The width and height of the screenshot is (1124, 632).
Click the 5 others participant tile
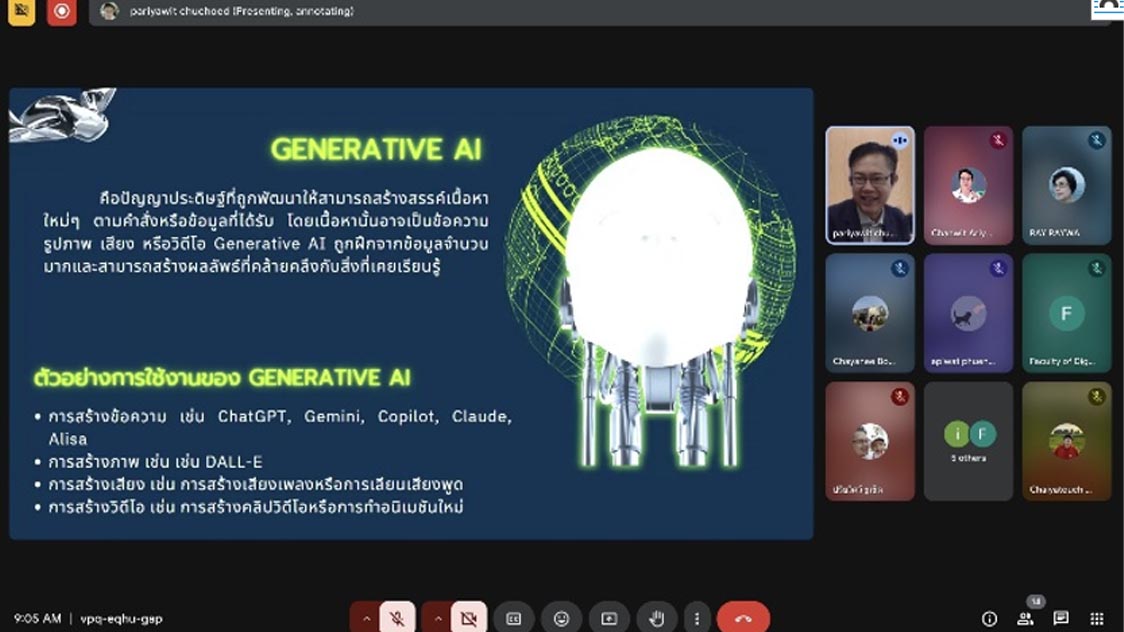(968, 441)
